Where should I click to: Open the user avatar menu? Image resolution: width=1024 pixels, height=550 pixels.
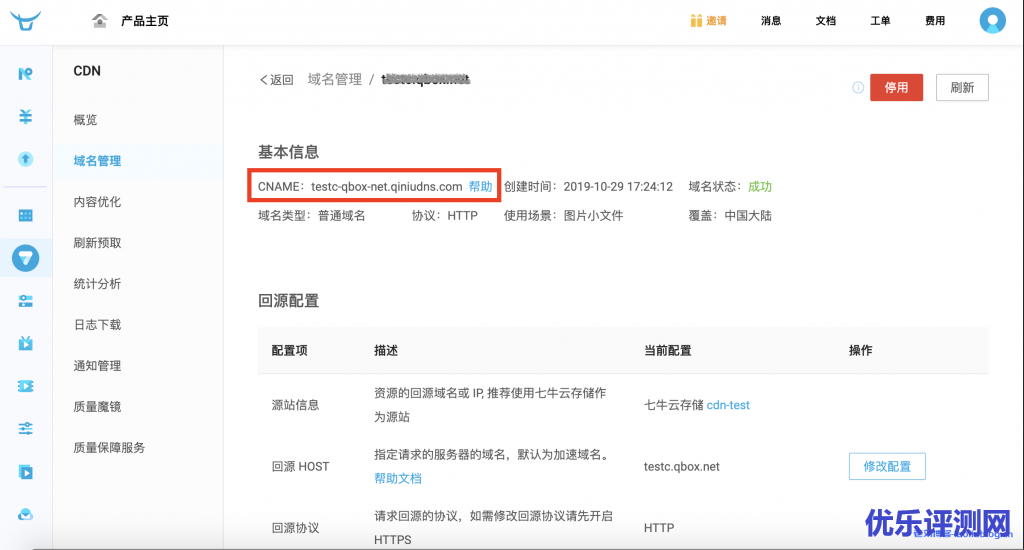coord(992,20)
